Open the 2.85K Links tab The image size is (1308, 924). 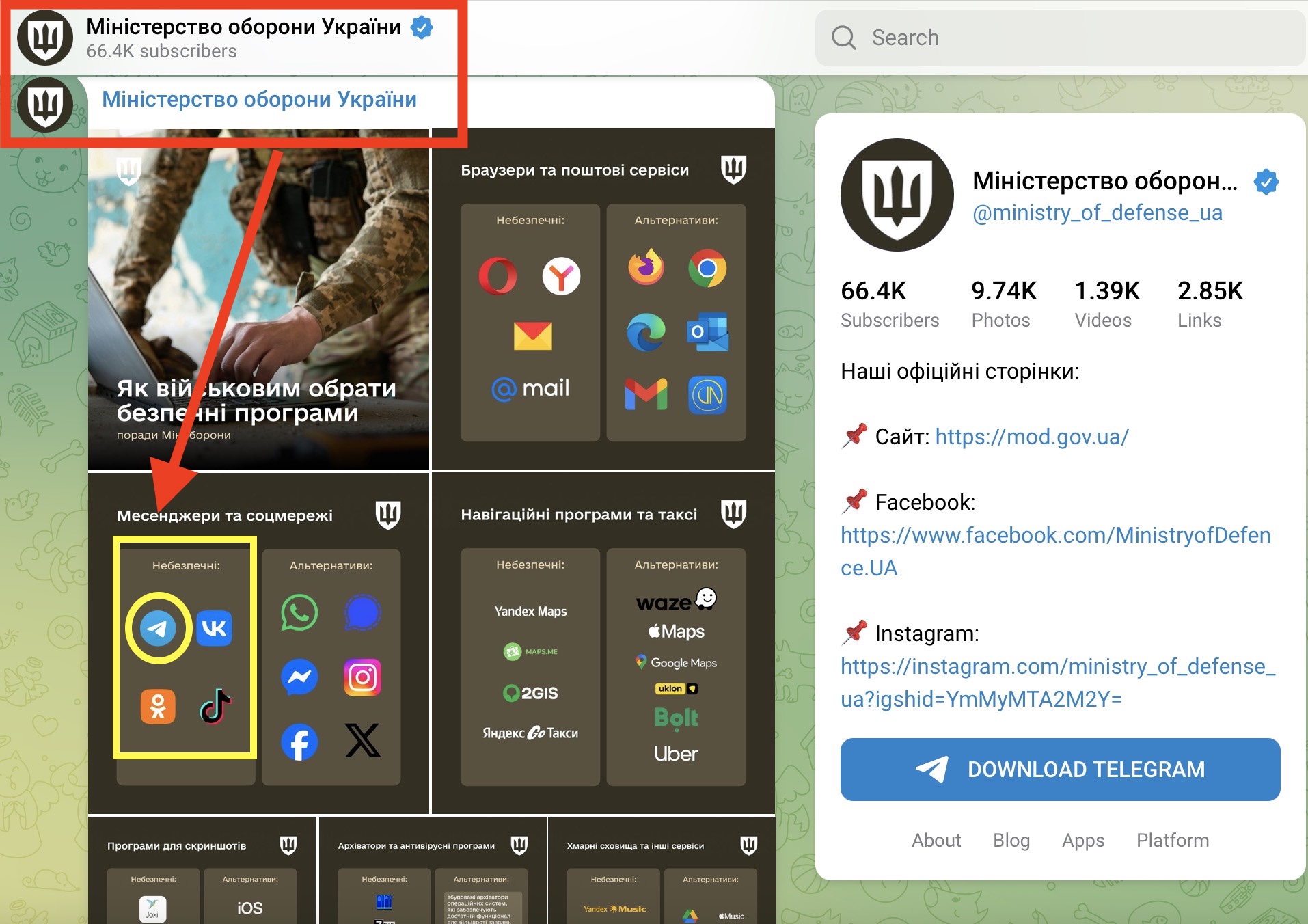[x=1210, y=304]
